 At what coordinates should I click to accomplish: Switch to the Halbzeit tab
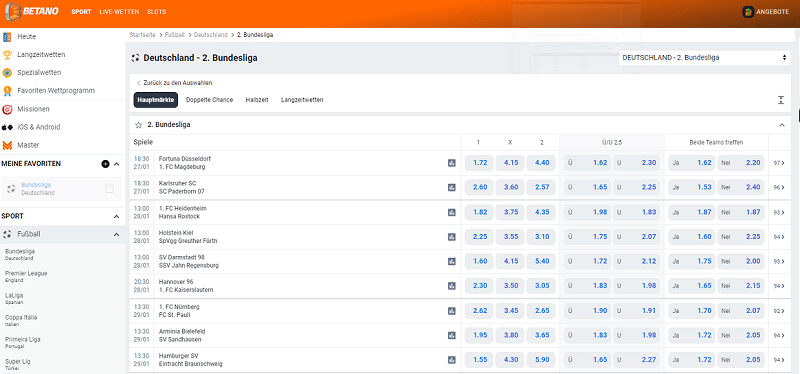coord(257,100)
